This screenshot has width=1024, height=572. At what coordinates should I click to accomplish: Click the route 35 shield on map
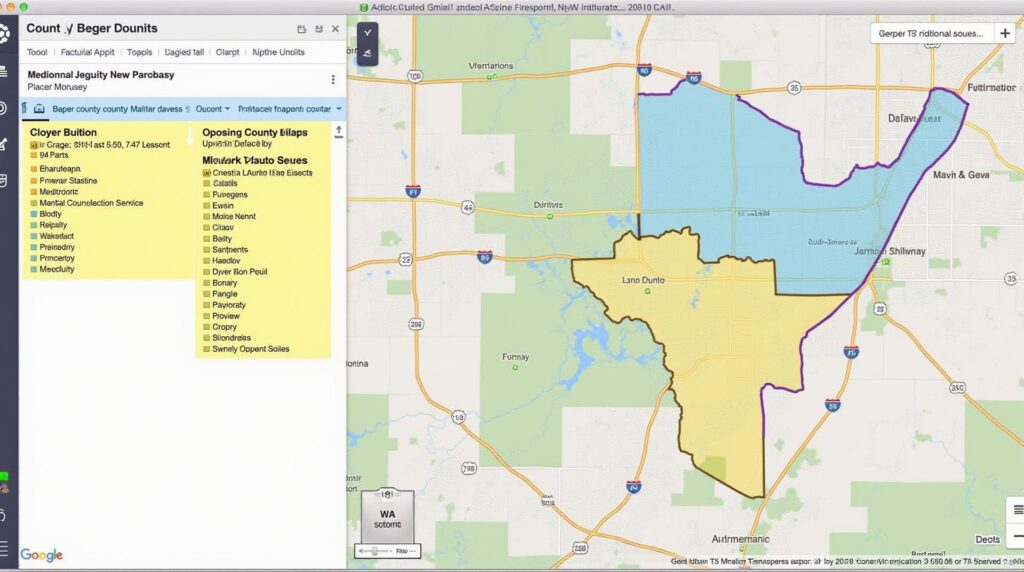pos(794,87)
